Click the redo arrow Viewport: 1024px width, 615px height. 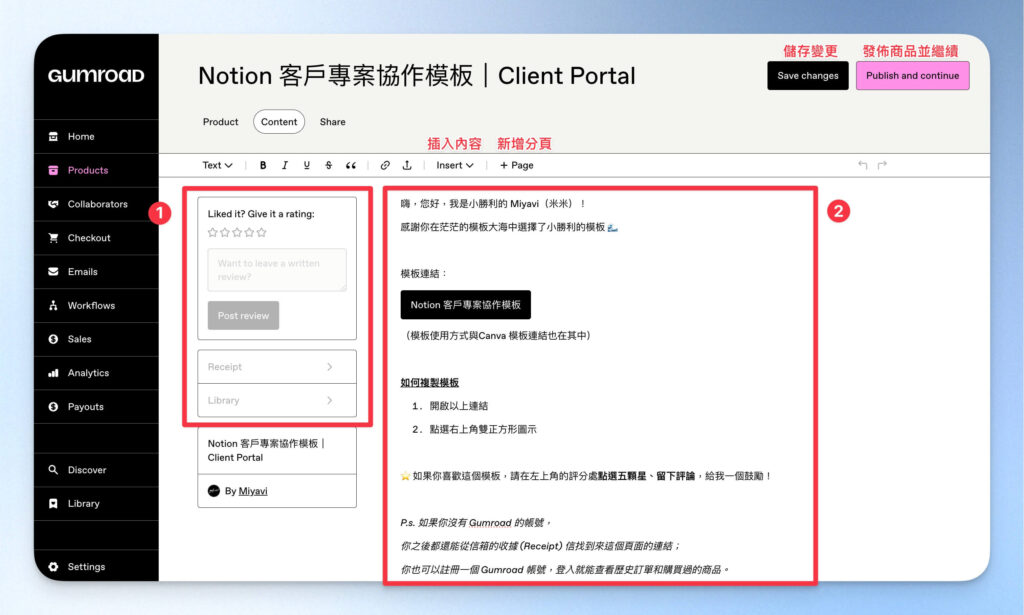coord(882,166)
